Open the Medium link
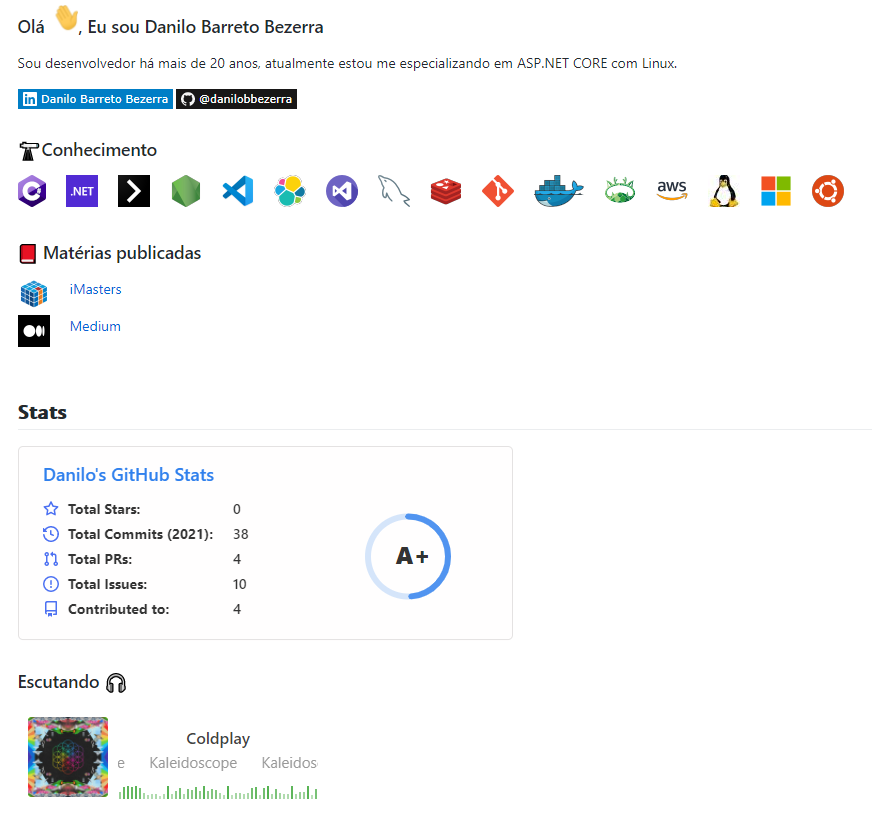This screenshot has height=813, width=888. tap(95, 326)
